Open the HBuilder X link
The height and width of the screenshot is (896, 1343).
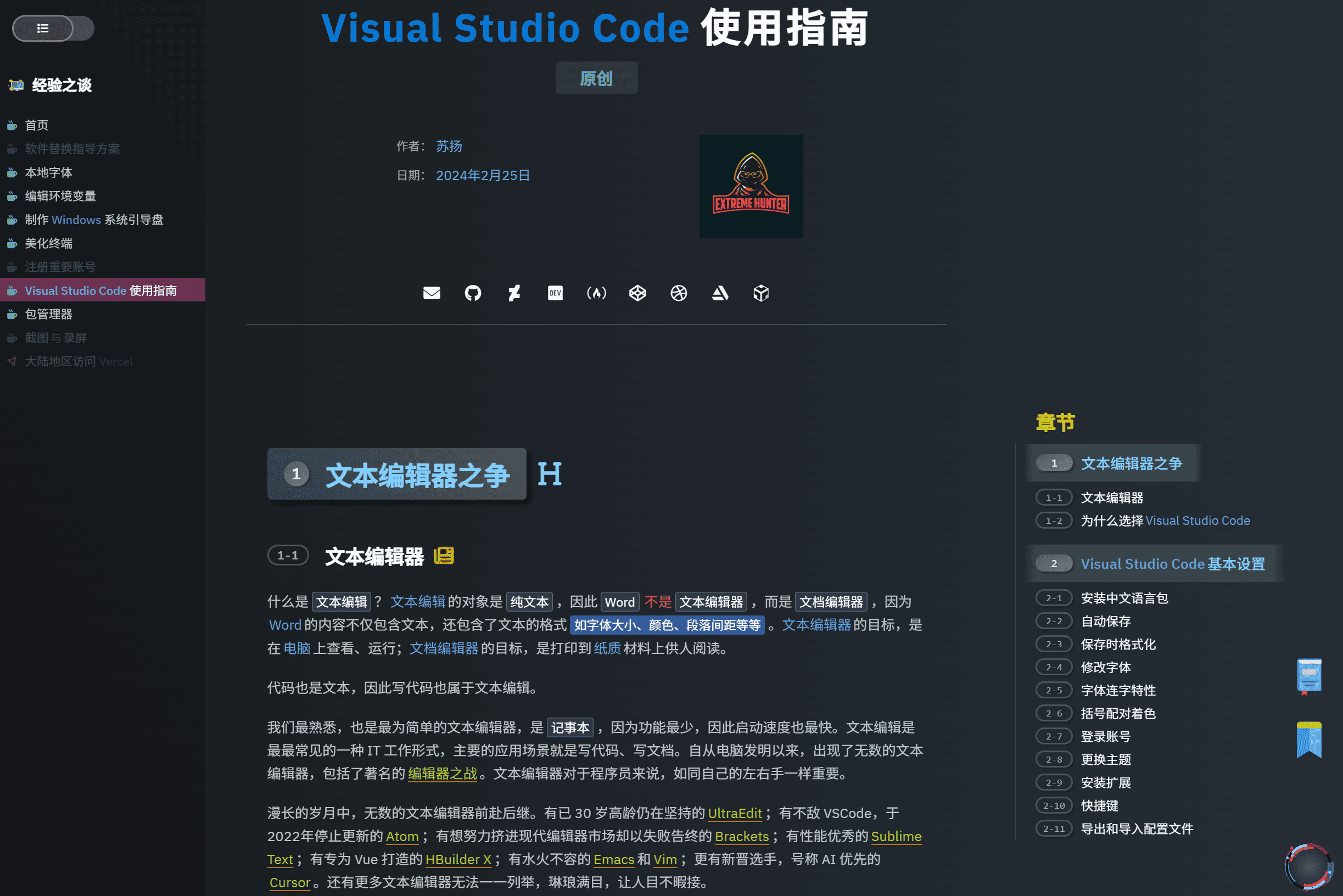tap(458, 859)
